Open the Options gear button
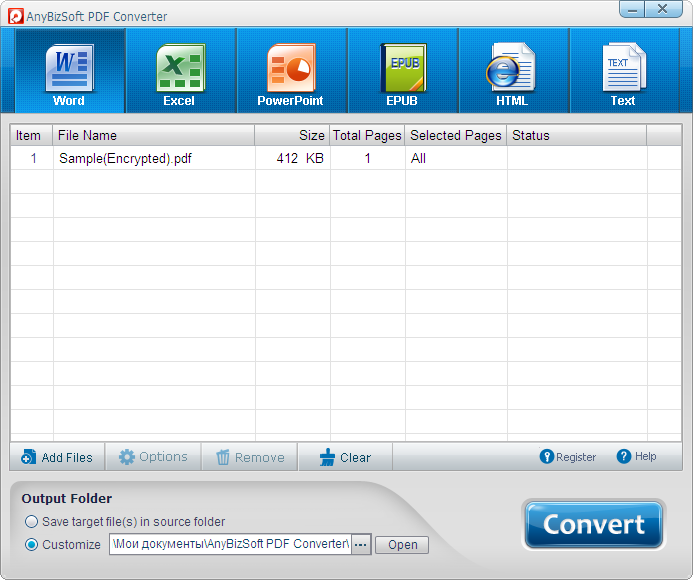The image size is (694, 581). [x=153, y=457]
